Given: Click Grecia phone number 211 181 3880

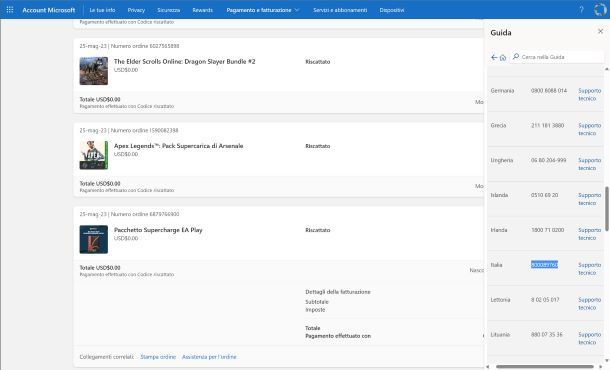Looking at the screenshot, I should click(x=547, y=125).
